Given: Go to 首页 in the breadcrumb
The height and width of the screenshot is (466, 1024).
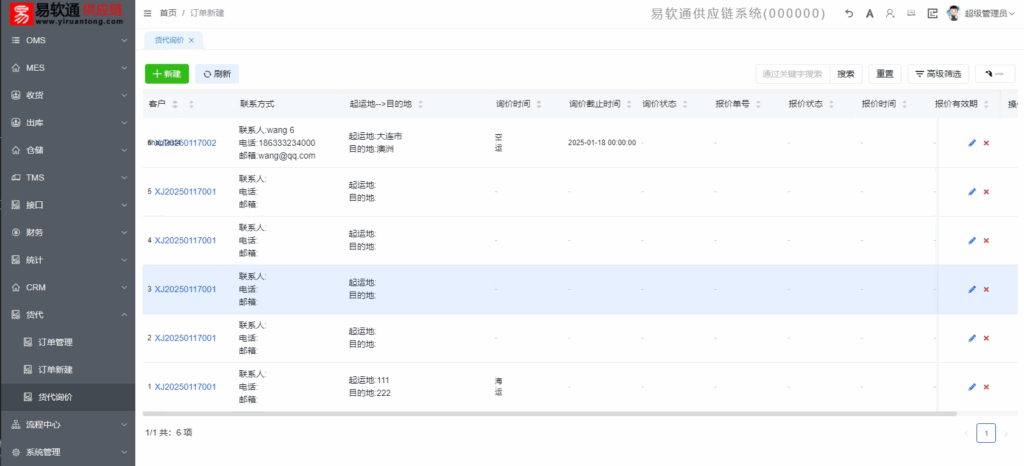Looking at the screenshot, I should tap(168, 13).
